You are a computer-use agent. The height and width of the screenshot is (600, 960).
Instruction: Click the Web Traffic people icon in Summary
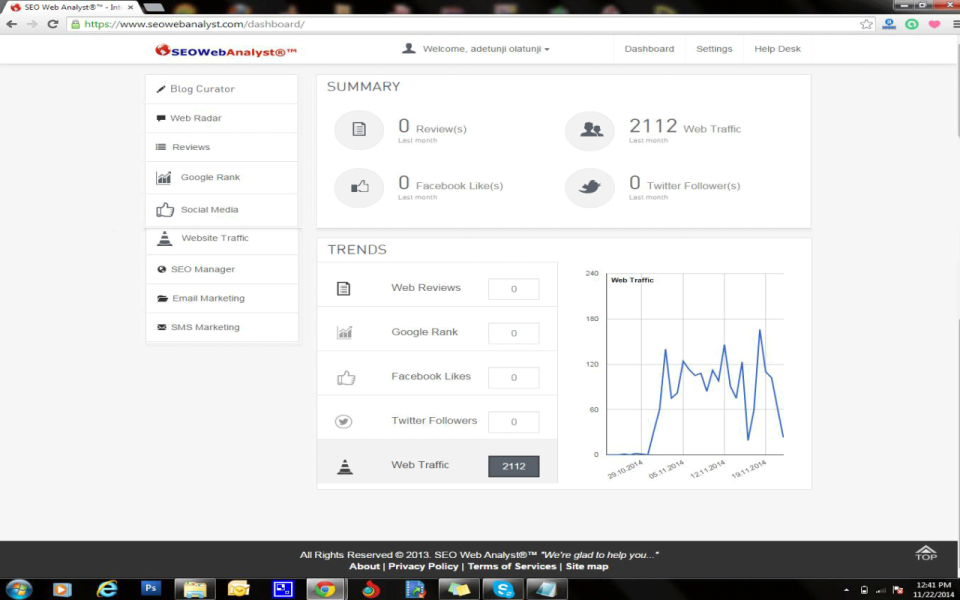(x=589, y=130)
